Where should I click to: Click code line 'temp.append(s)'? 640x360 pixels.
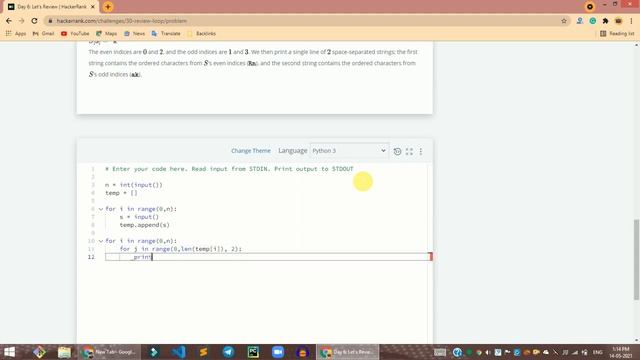(144, 225)
